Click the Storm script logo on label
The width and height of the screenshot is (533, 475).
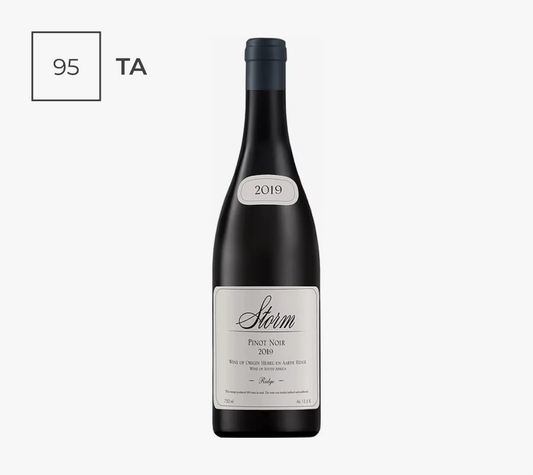pyautogui.click(x=266, y=314)
